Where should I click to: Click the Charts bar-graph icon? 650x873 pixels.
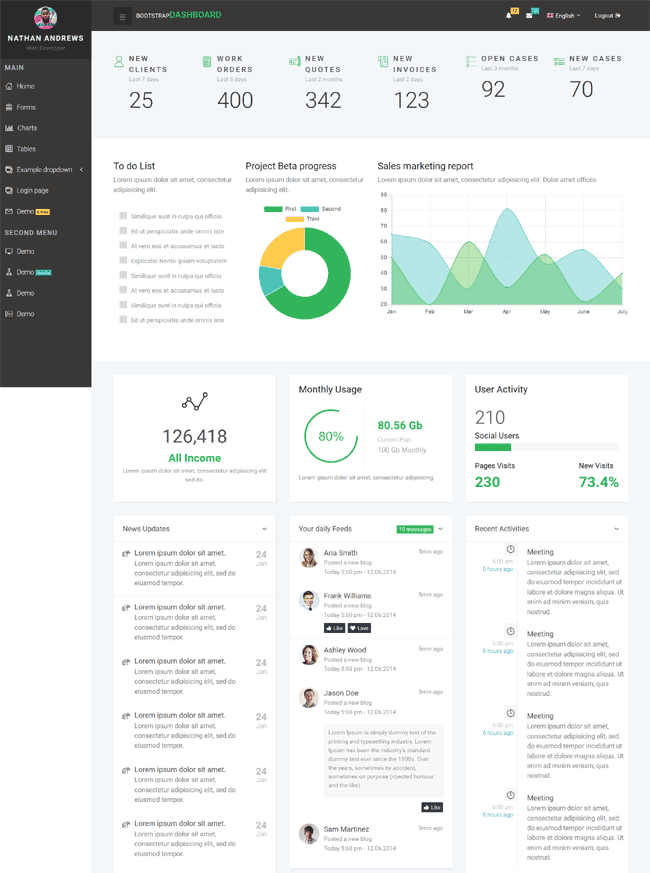coord(9,127)
